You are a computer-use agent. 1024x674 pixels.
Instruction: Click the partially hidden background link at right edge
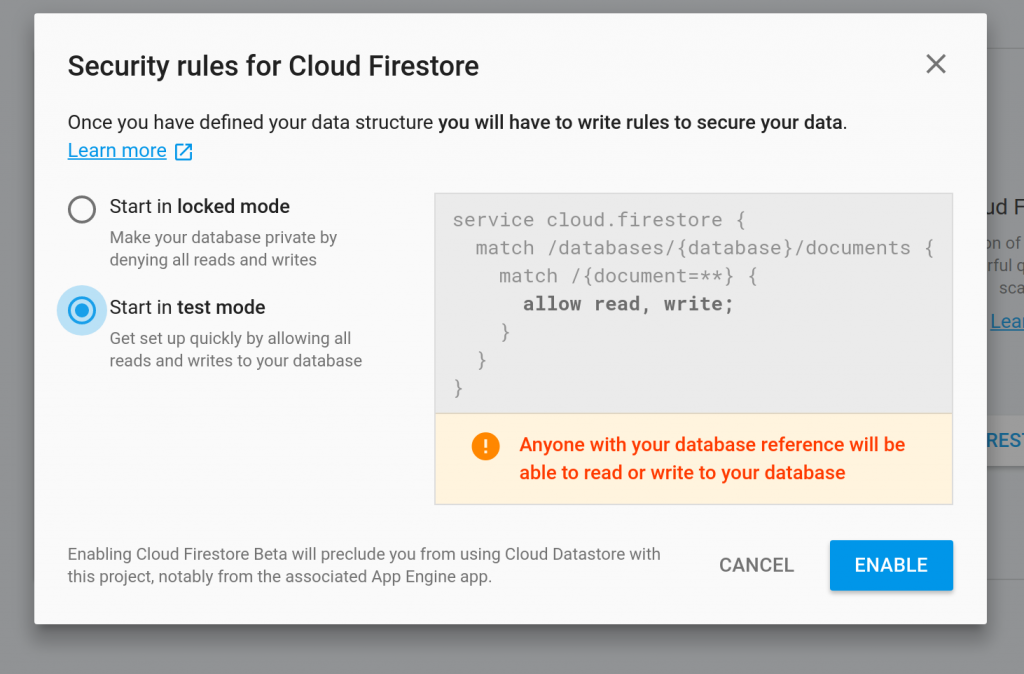tap(1007, 322)
